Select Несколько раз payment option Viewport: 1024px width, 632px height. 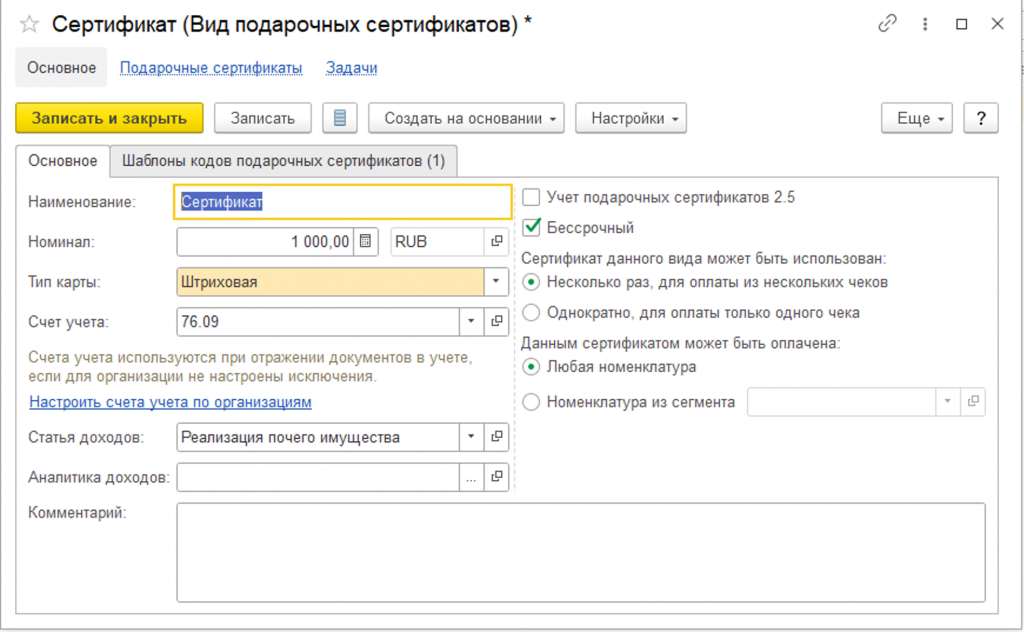pos(532,282)
